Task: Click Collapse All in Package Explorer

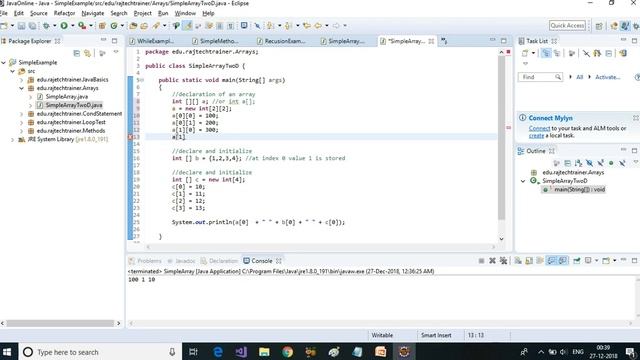Action: tap(76, 53)
